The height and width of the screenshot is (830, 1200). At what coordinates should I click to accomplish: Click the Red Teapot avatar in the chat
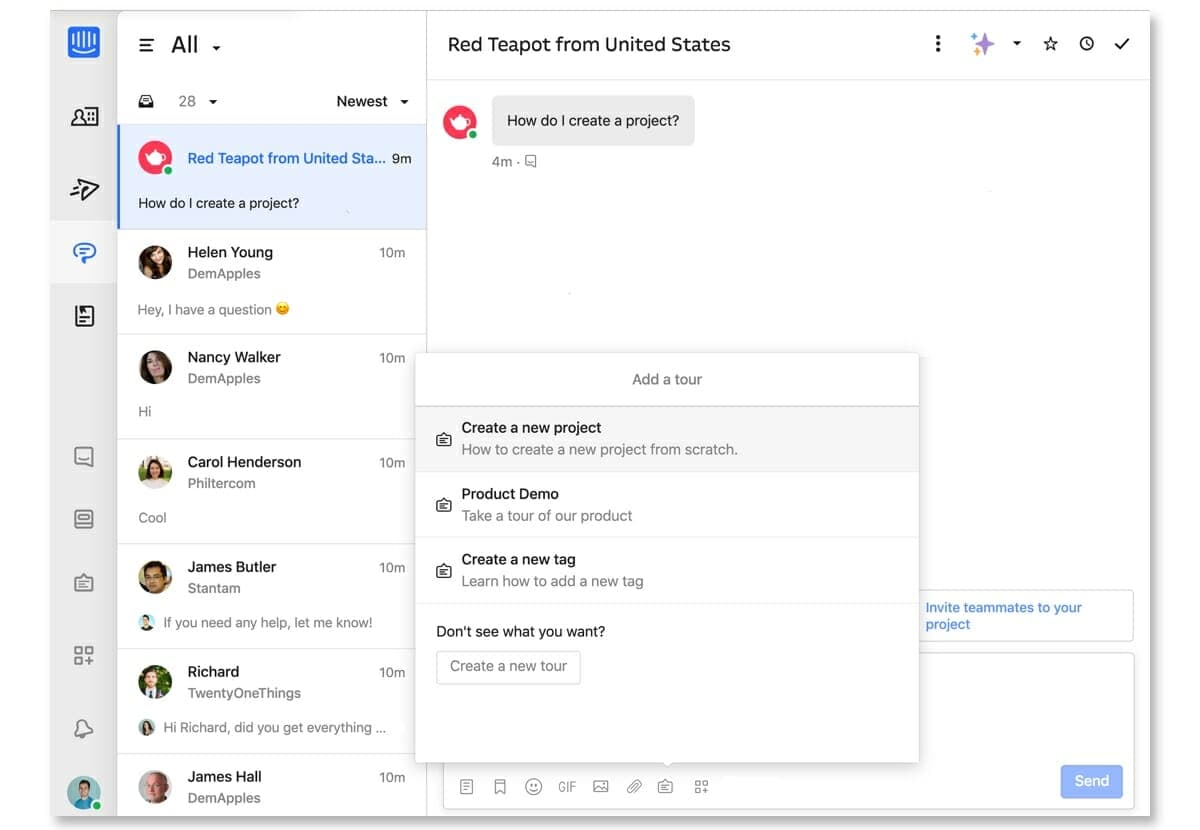(x=459, y=122)
